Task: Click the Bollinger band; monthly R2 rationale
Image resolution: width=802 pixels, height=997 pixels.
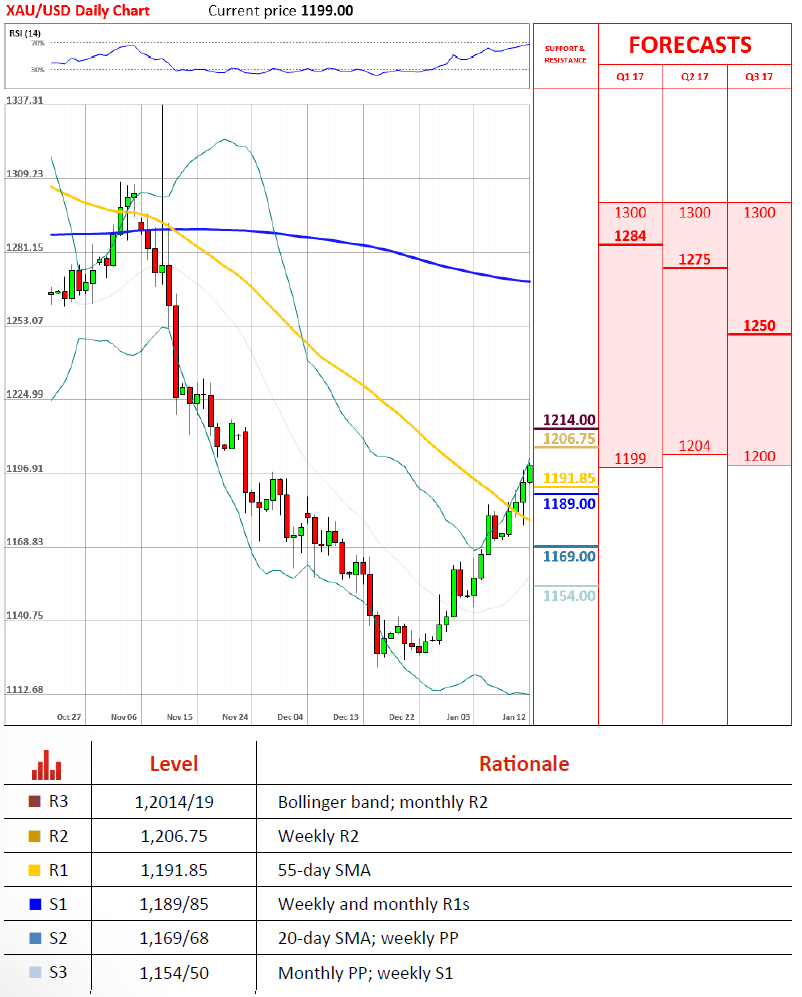Action: (383, 802)
